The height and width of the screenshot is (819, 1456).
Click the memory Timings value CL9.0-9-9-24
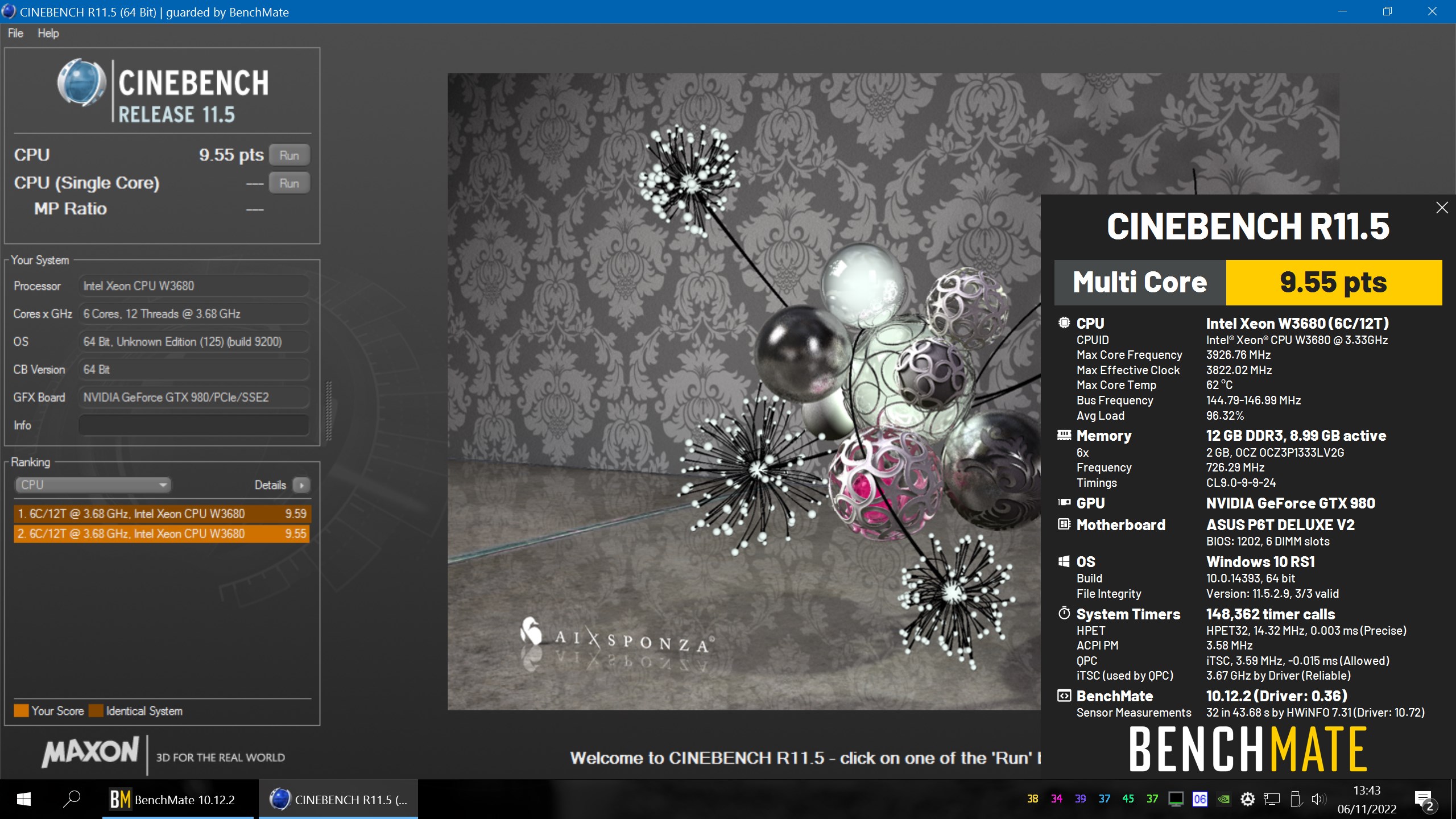(1240, 483)
